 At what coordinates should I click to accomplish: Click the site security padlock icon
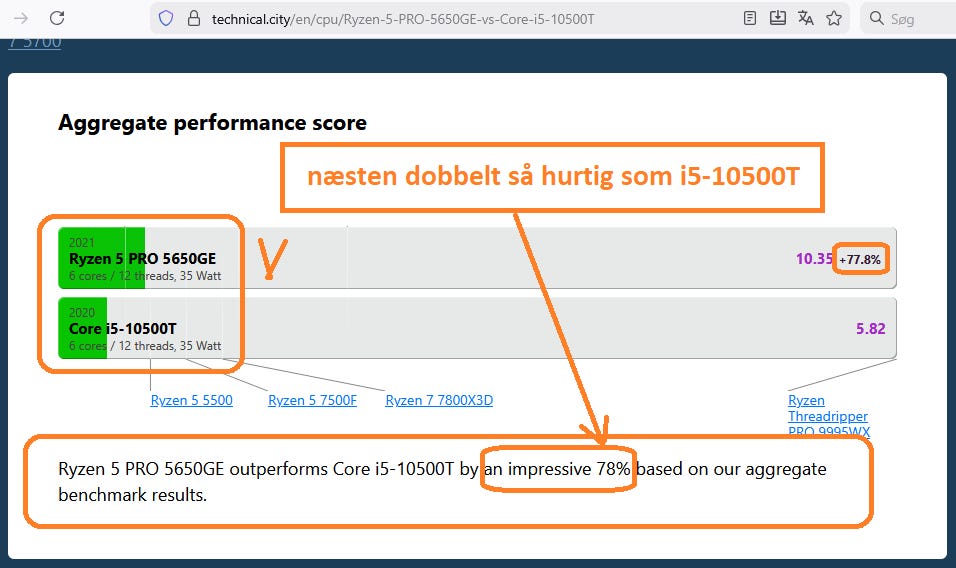[194, 18]
